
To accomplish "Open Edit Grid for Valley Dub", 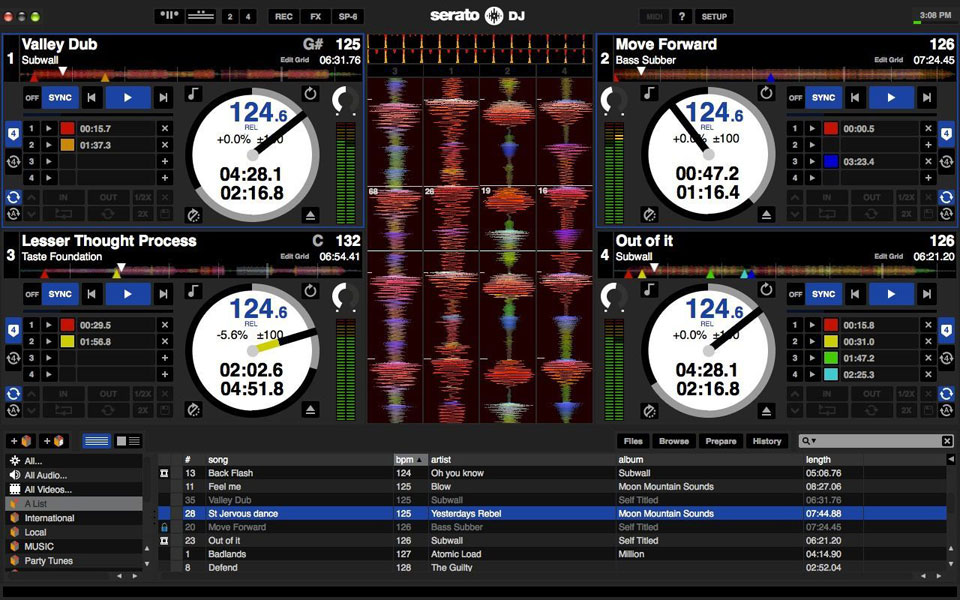I will [294, 60].
